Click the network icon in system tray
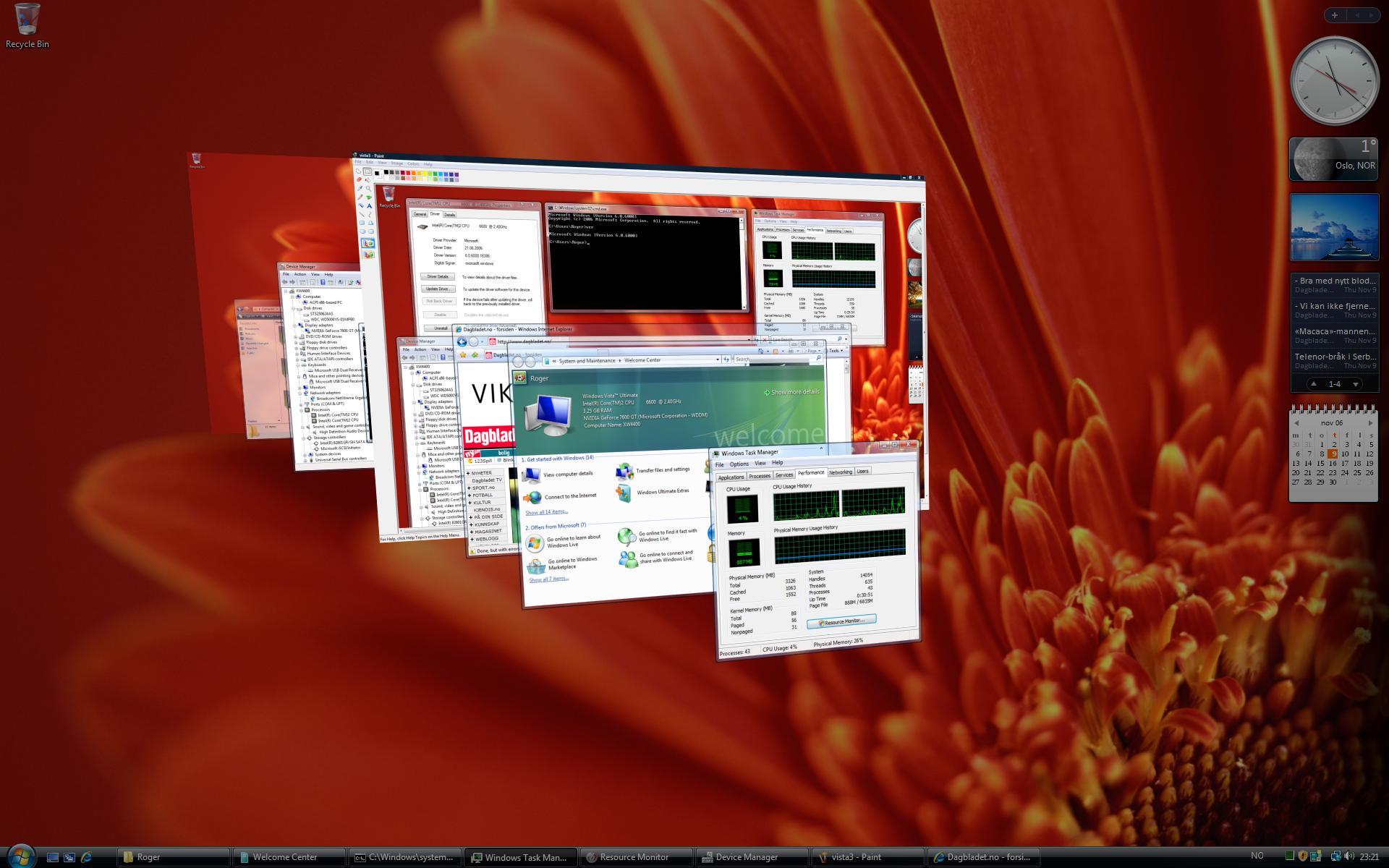 tap(1335, 856)
